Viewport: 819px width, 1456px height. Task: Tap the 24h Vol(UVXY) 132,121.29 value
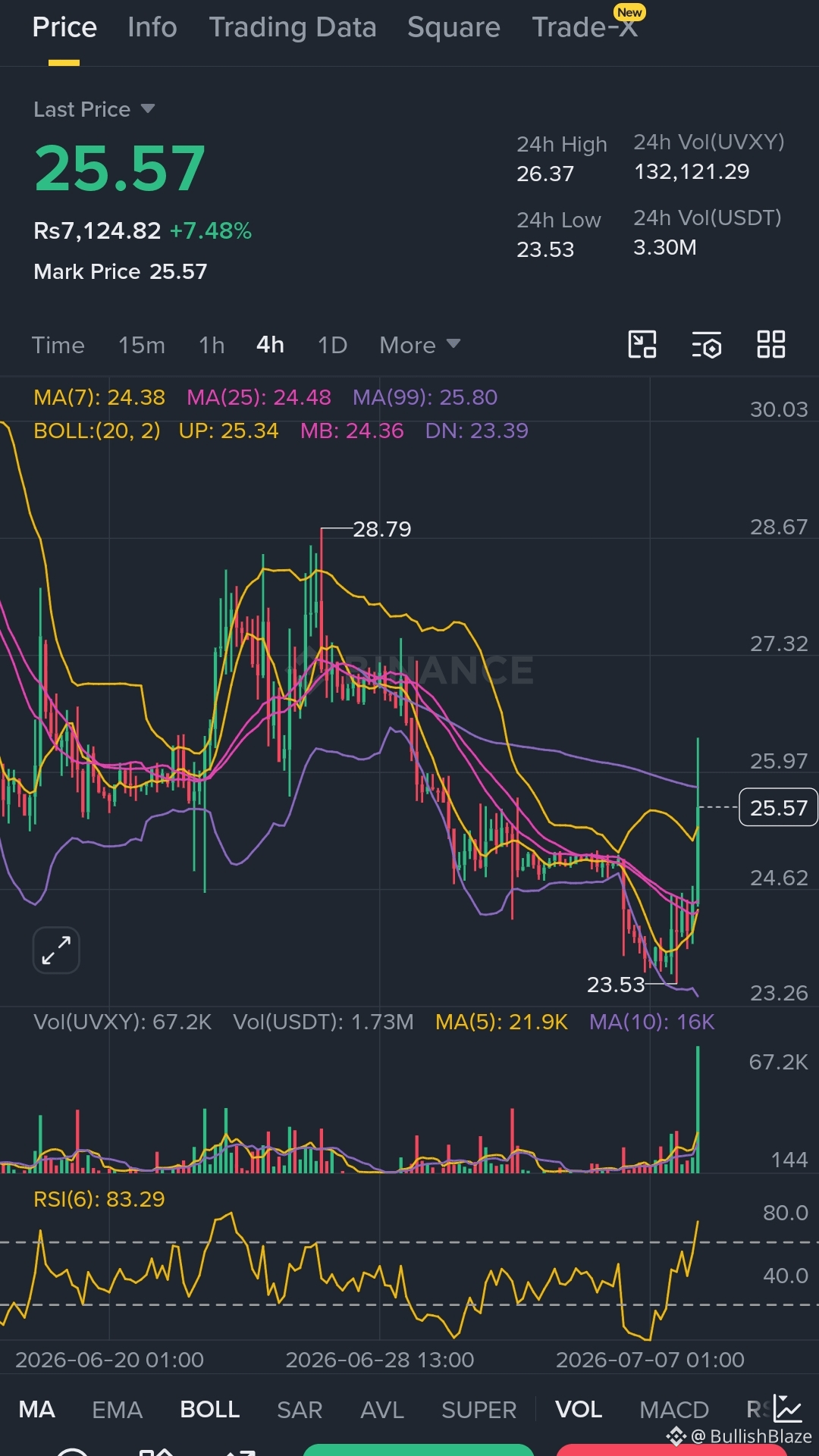(x=692, y=172)
